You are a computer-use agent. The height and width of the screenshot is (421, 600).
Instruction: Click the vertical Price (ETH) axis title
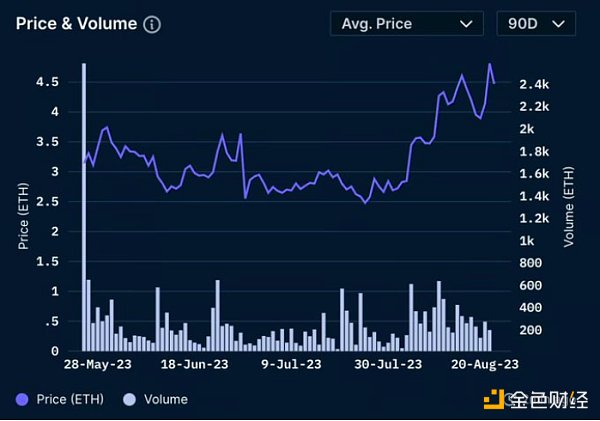[24, 214]
